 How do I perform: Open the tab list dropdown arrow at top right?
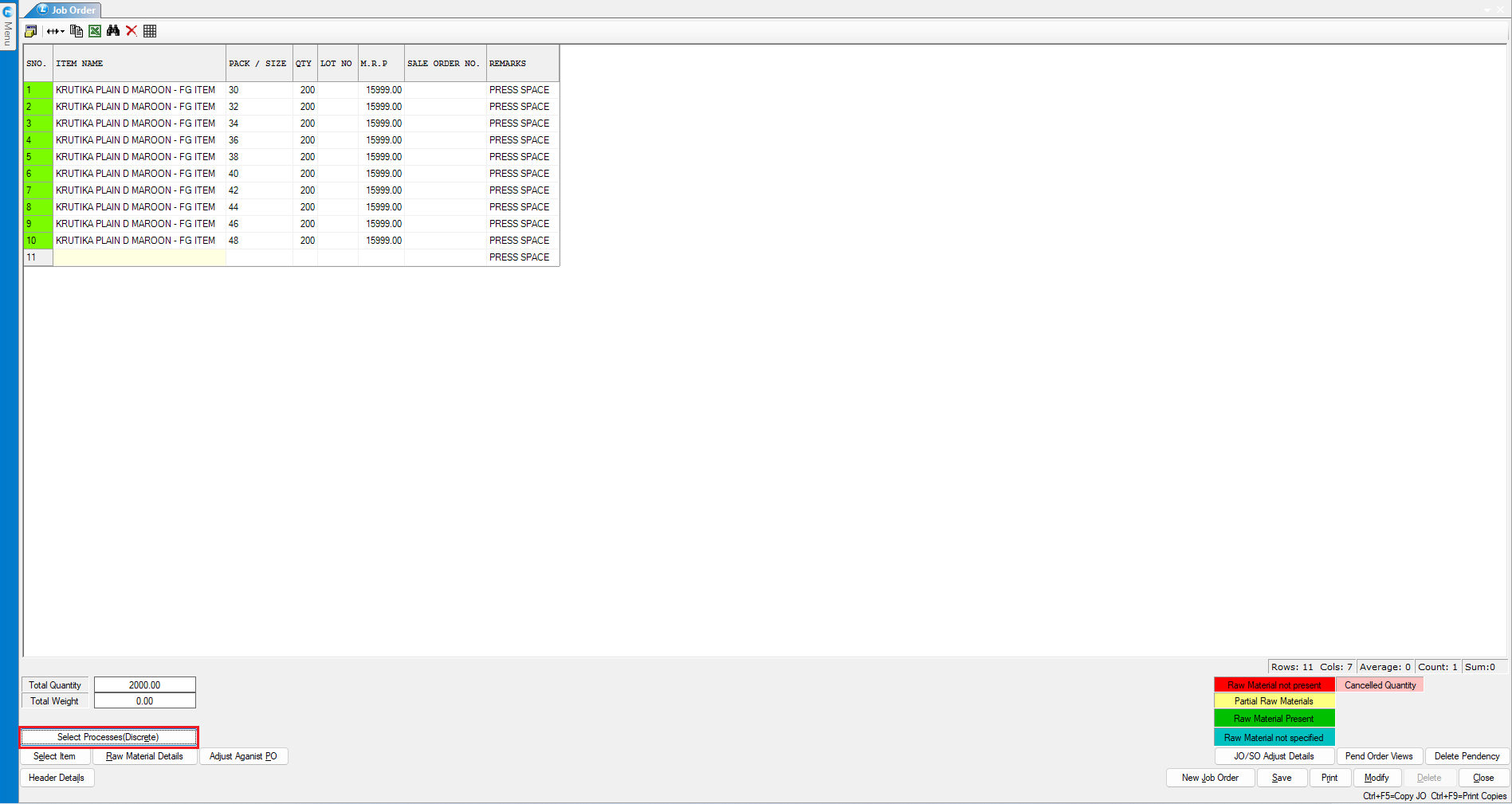1487,10
